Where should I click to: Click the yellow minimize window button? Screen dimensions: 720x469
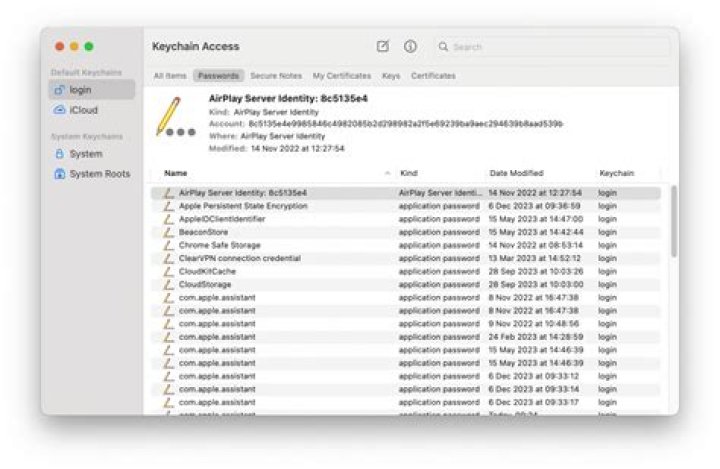coord(74,46)
